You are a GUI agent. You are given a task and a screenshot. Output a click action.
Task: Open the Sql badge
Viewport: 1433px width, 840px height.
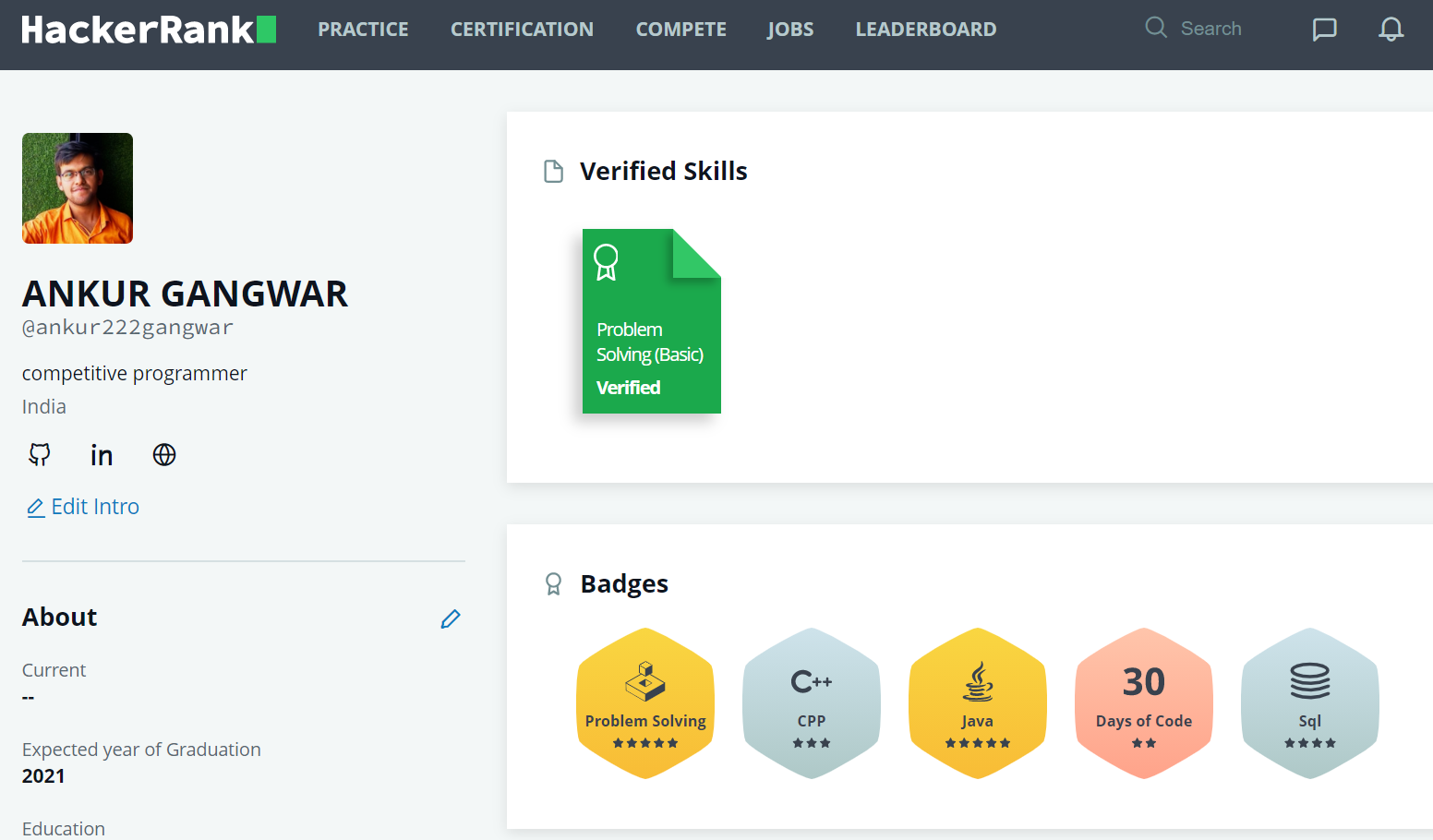coord(1310,703)
